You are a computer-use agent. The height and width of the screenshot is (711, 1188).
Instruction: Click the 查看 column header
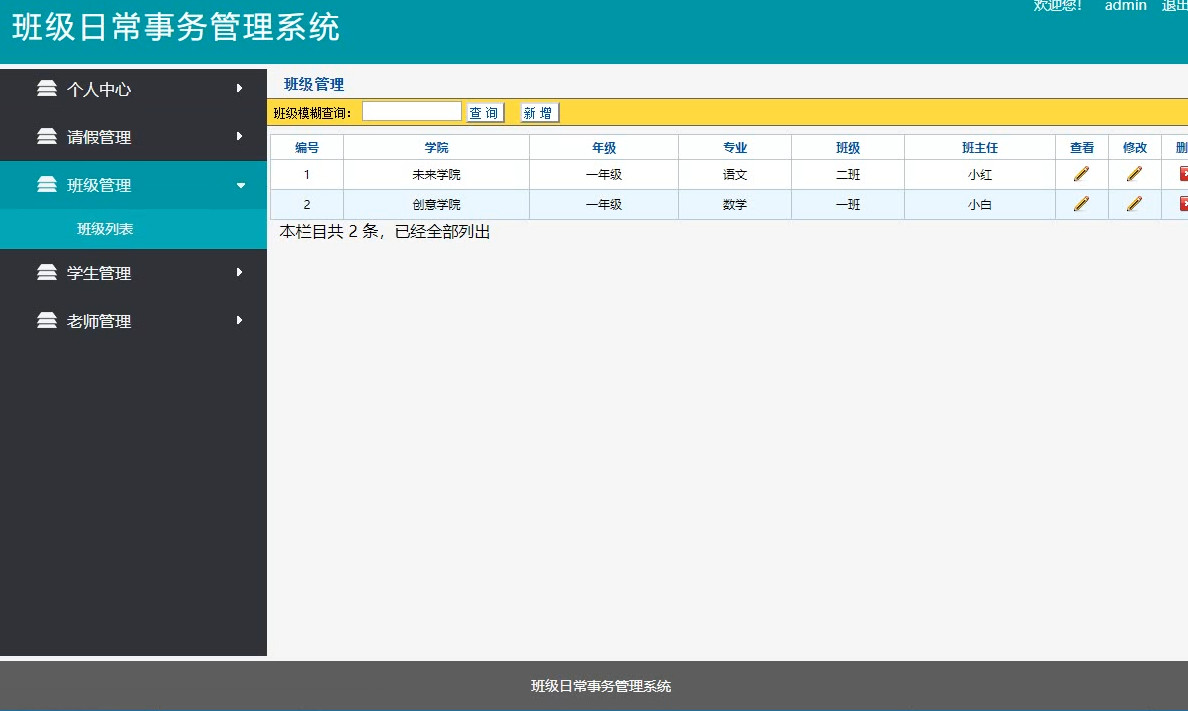click(x=1082, y=147)
